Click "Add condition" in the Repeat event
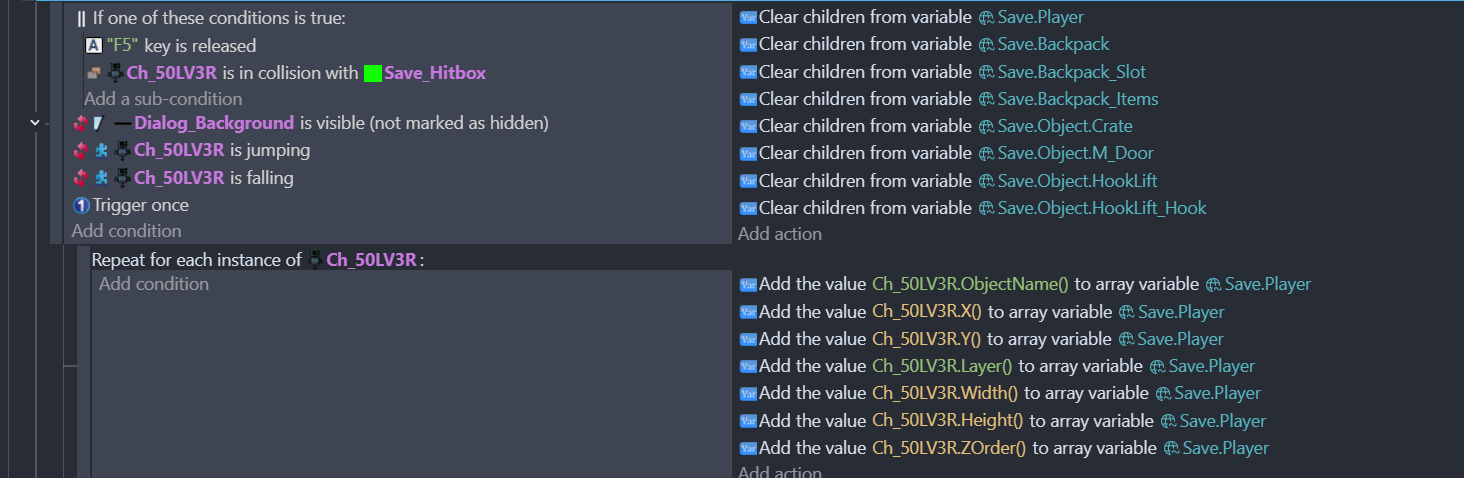This screenshot has width=1464, height=478. 154,284
